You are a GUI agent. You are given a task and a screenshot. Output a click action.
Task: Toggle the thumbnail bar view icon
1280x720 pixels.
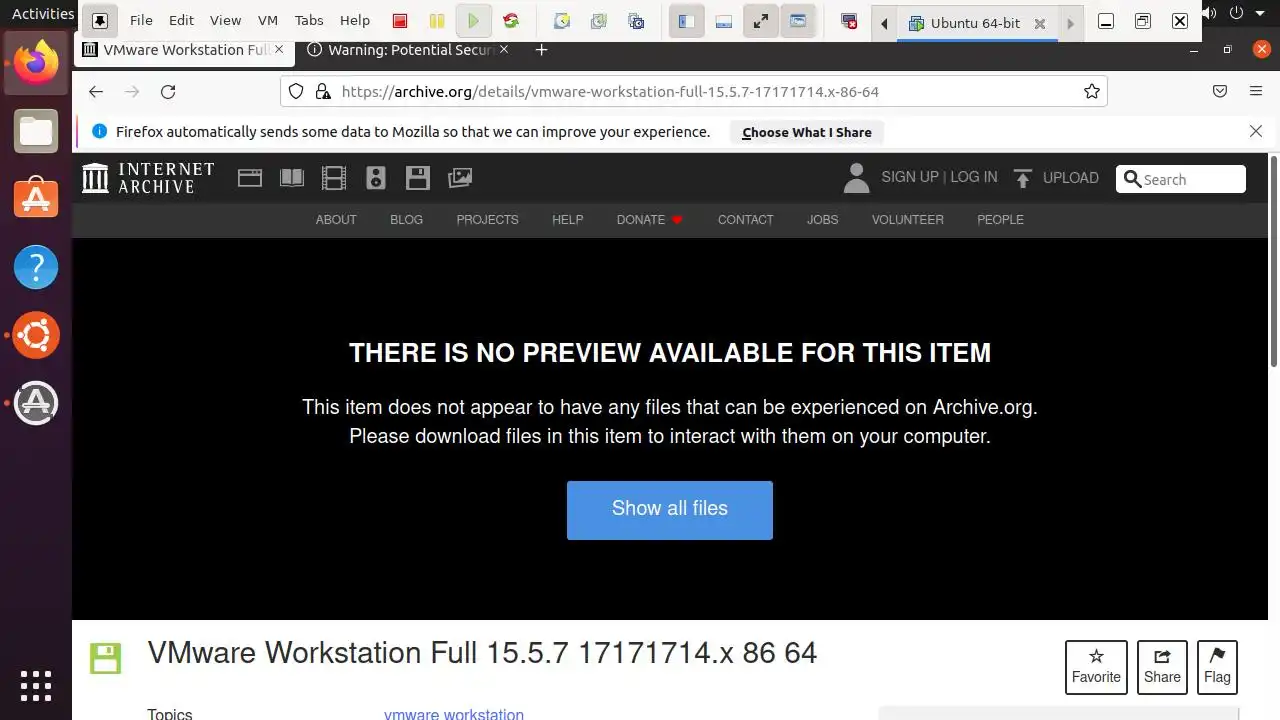click(724, 21)
